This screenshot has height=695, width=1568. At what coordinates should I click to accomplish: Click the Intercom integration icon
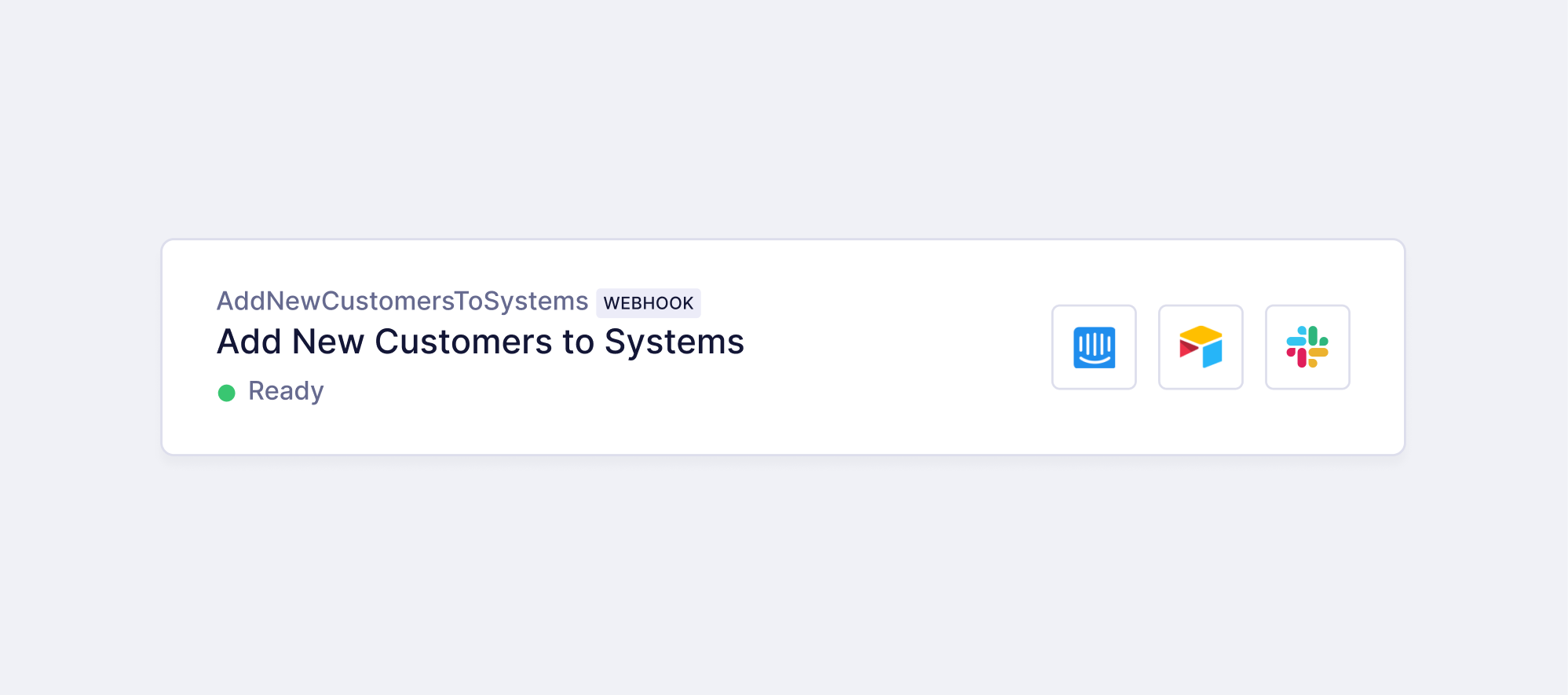(1094, 347)
